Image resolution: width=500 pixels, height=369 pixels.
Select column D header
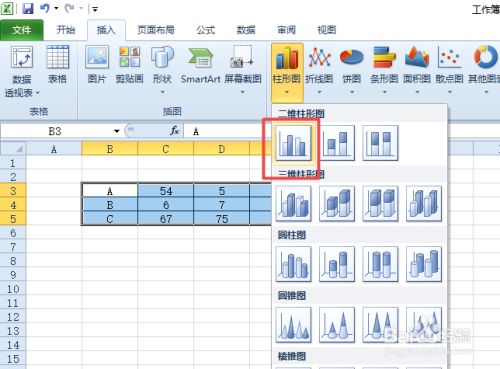pyautogui.click(x=222, y=149)
